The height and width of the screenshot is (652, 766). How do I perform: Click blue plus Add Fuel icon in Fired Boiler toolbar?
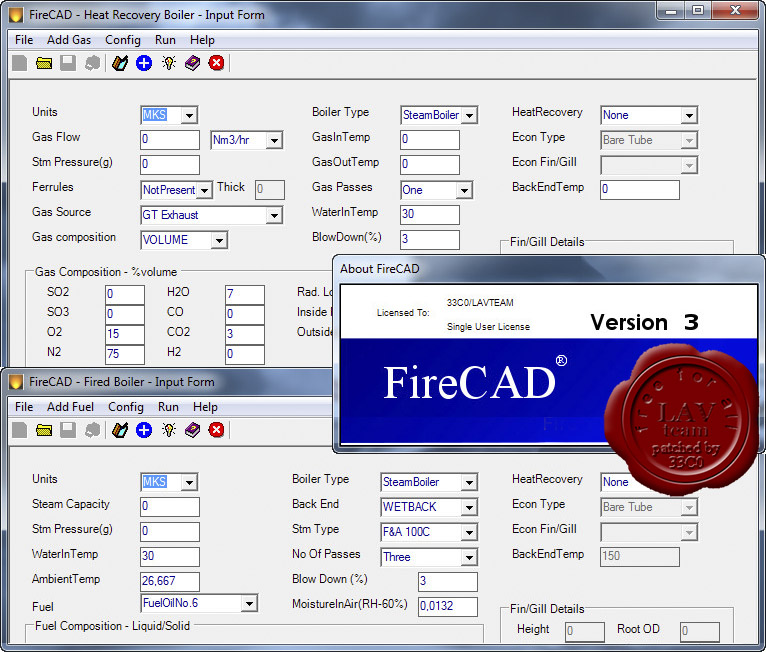point(144,430)
